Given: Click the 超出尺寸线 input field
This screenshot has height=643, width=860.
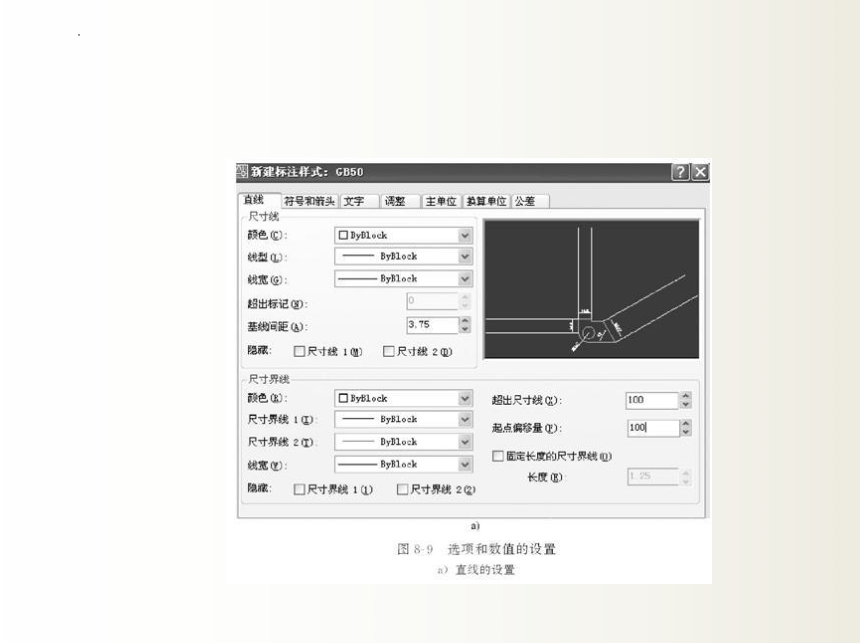Looking at the screenshot, I should tap(652, 400).
